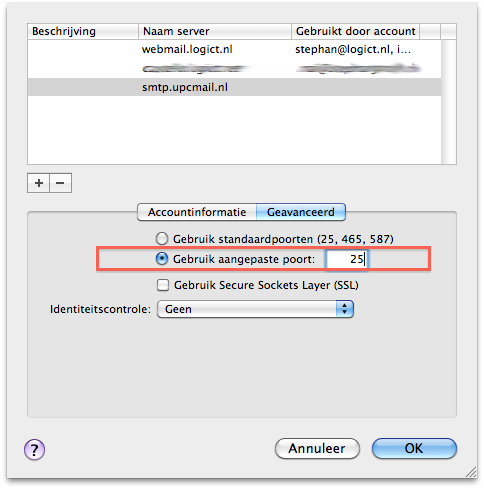Click into the custom port field
Screen dimensions: 484x489
(x=347, y=259)
